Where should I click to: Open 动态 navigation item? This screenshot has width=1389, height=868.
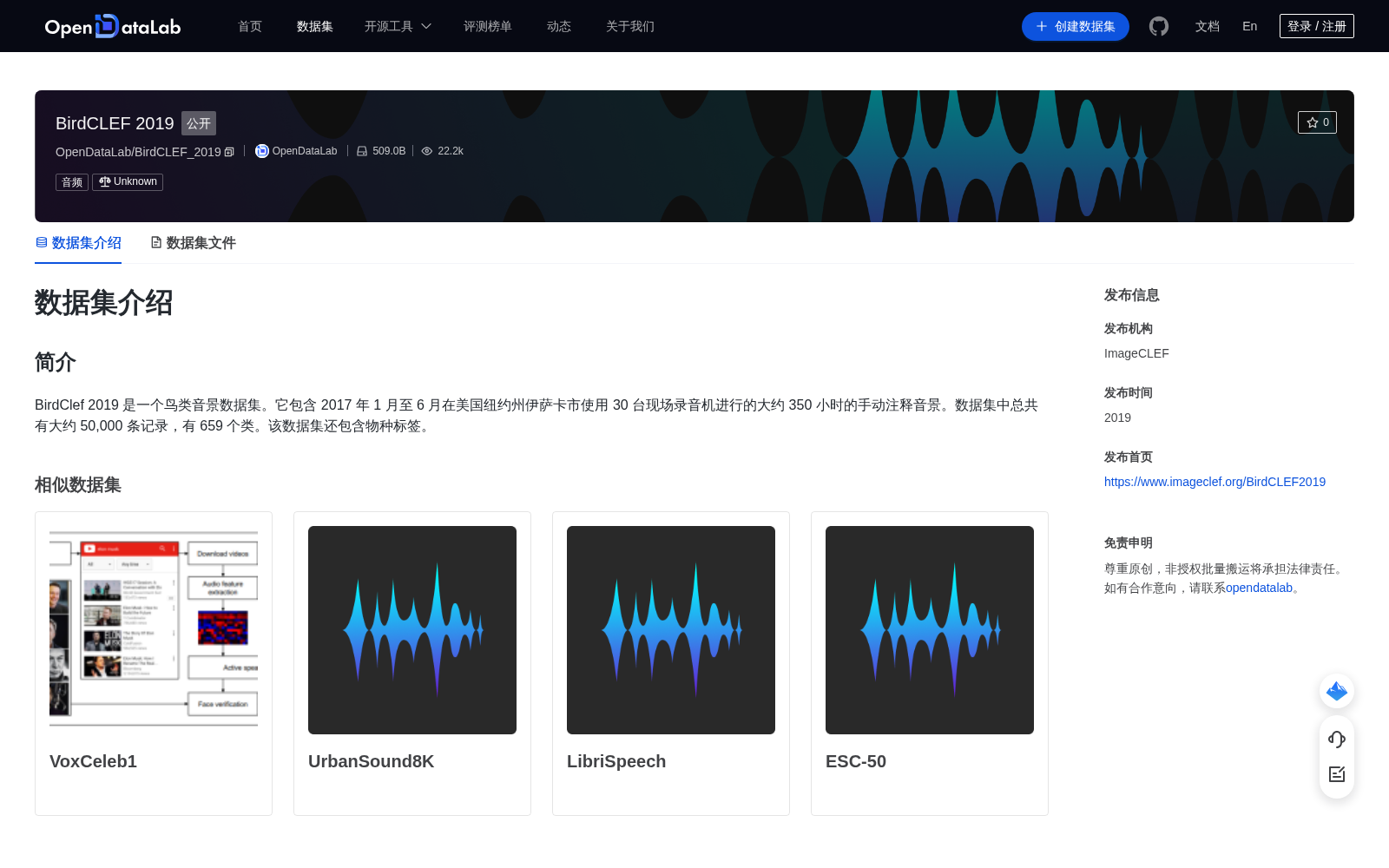pyautogui.click(x=559, y=26)
